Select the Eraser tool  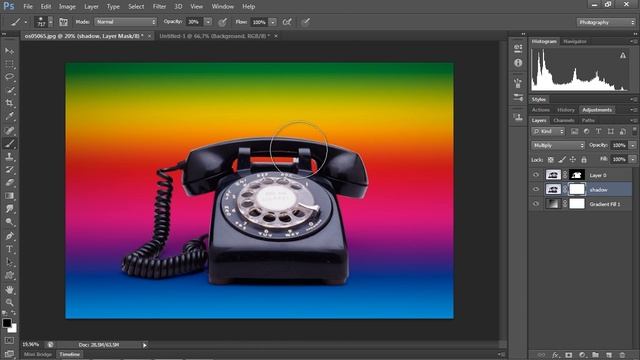click(x=9, y=183)
